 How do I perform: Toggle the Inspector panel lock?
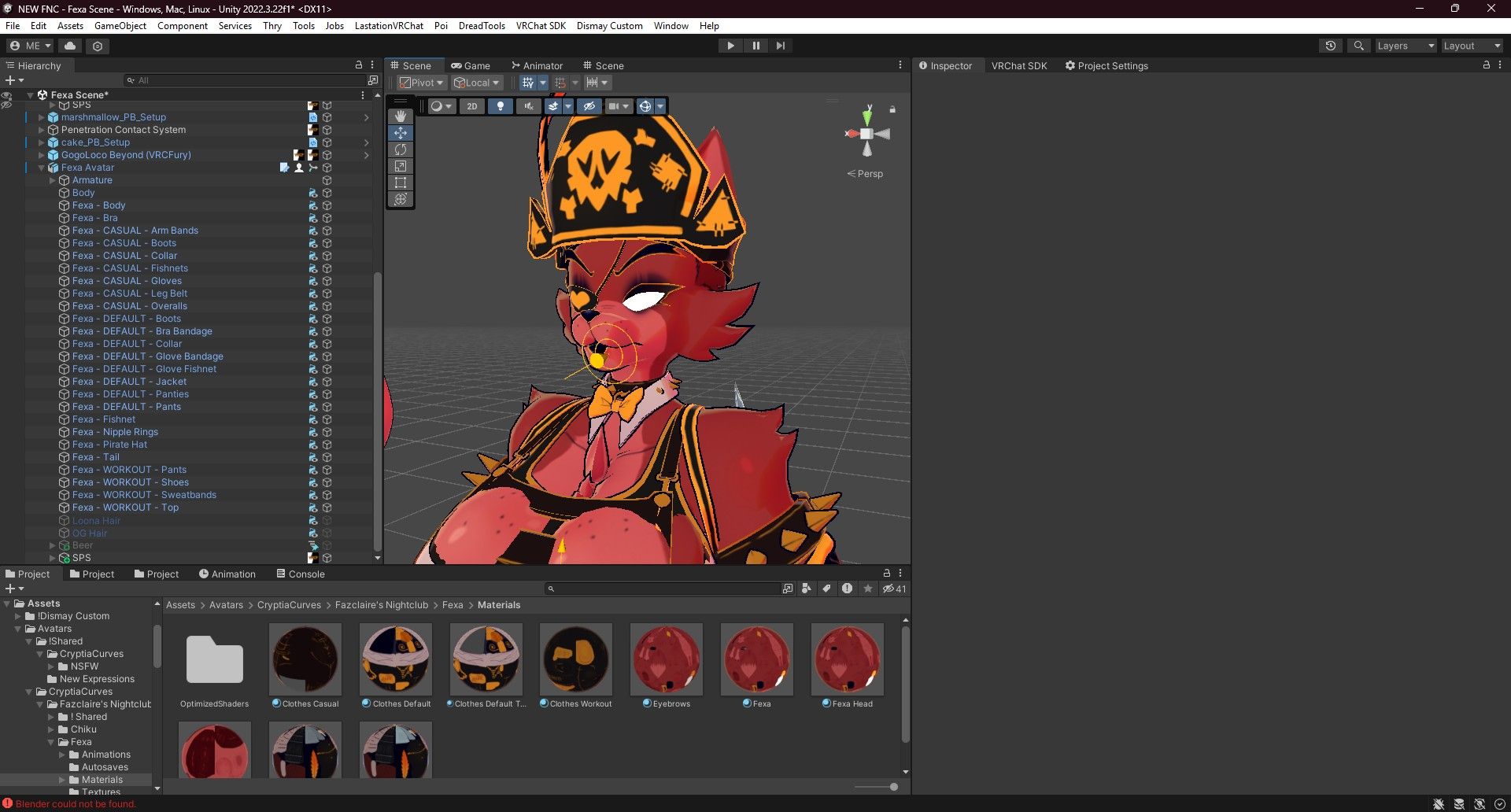point(1486,65)
